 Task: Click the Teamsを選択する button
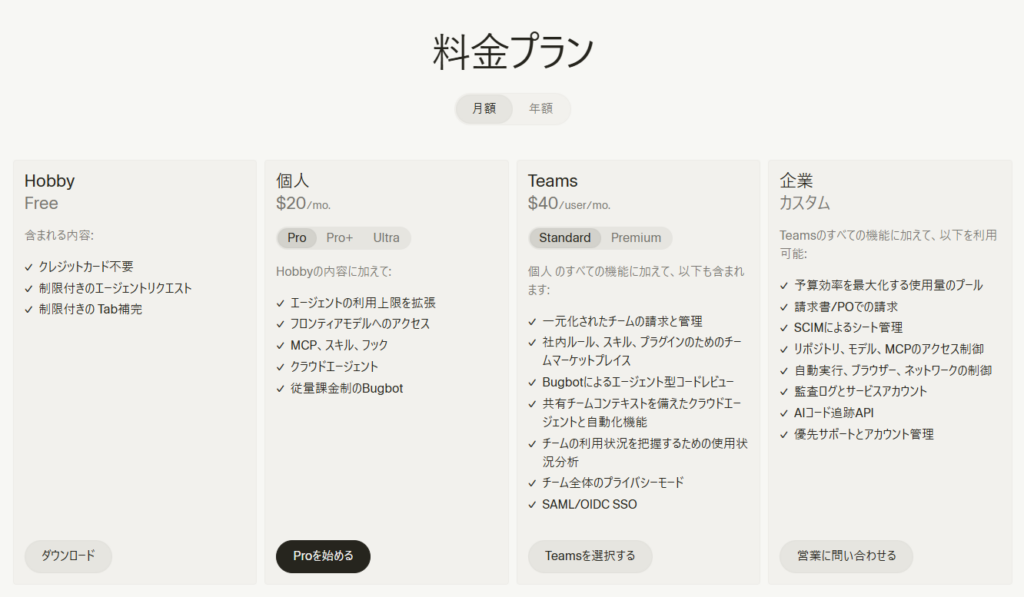[590, 556]
